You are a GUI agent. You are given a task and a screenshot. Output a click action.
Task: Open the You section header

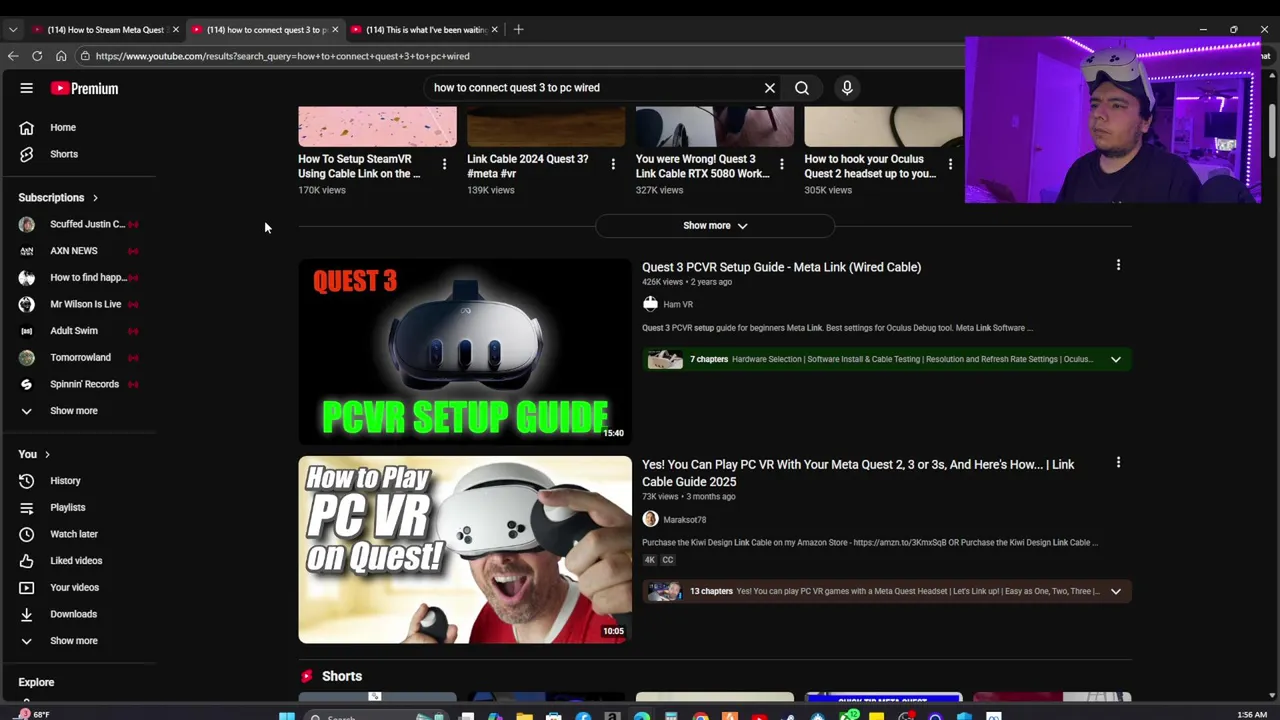[34, 454]
